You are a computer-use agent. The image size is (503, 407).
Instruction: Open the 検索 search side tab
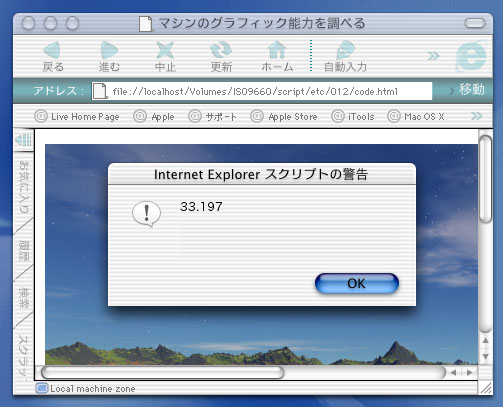24,298
